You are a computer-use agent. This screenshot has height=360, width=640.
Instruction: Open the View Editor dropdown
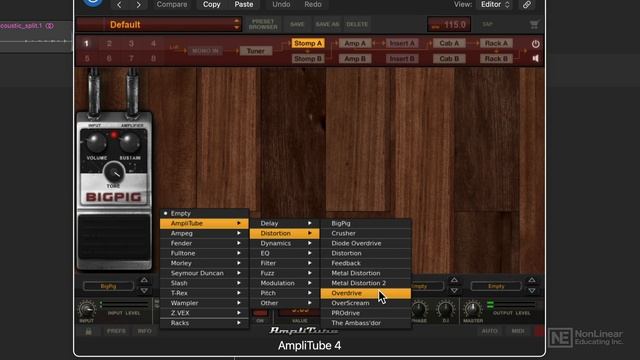point(496,4)
